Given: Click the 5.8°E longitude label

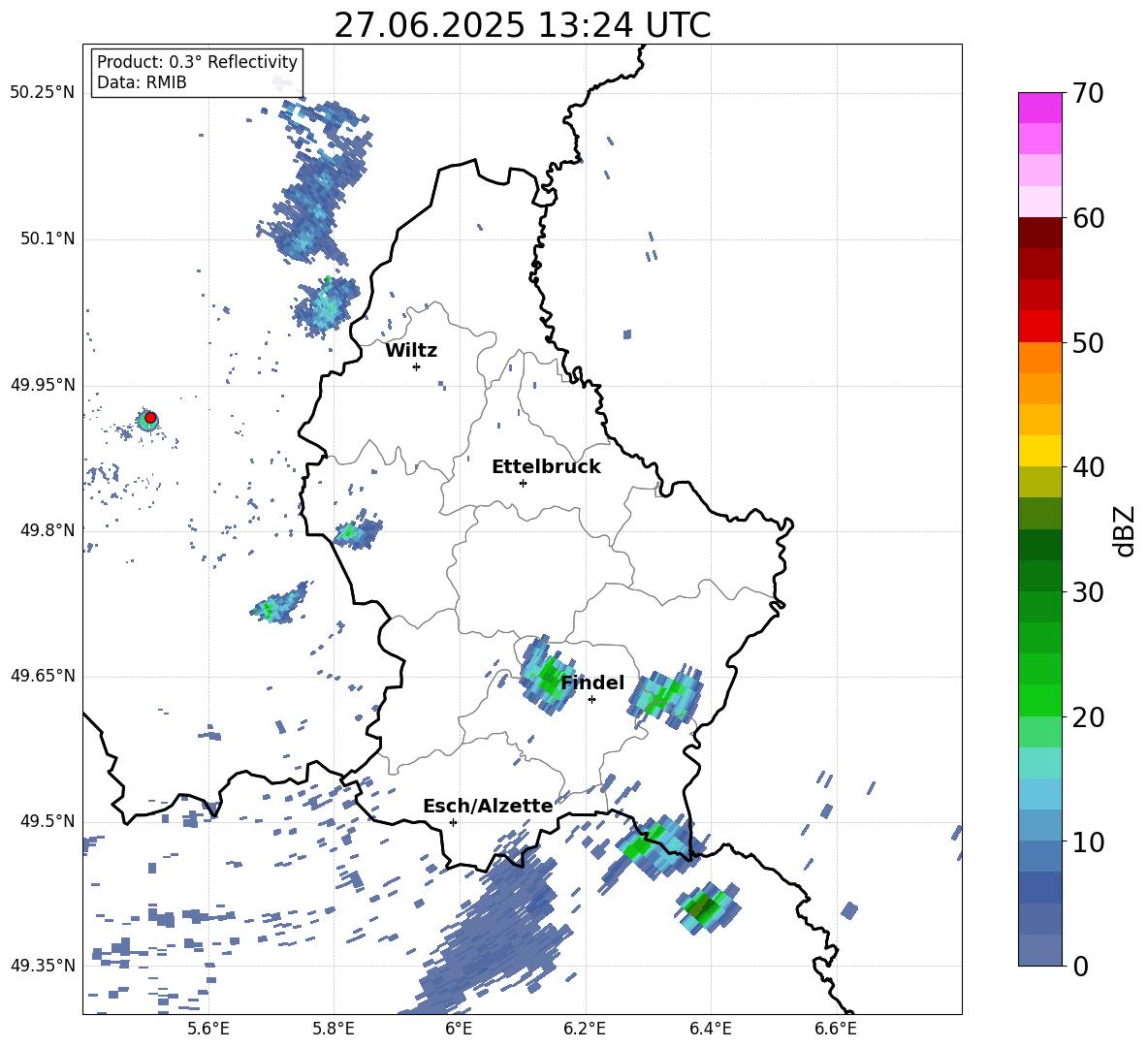Looking at the screenshot, I should (334, 1029).
